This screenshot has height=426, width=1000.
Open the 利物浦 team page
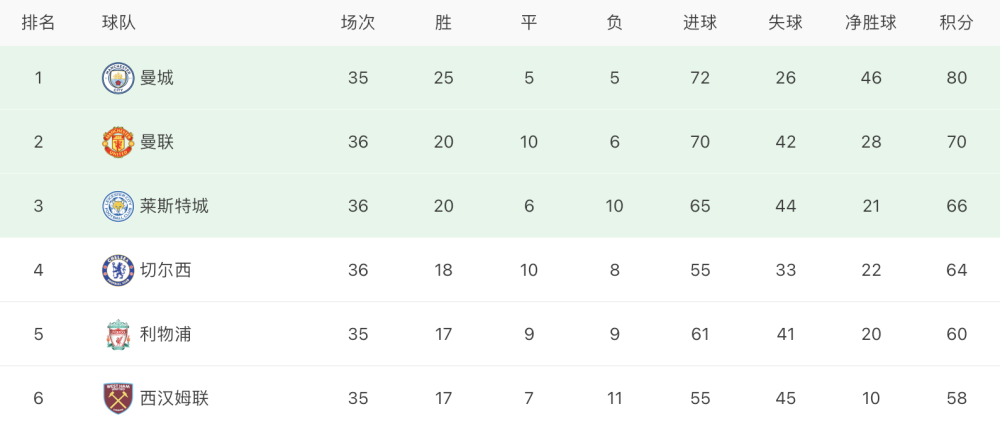(x=166, y=334)
